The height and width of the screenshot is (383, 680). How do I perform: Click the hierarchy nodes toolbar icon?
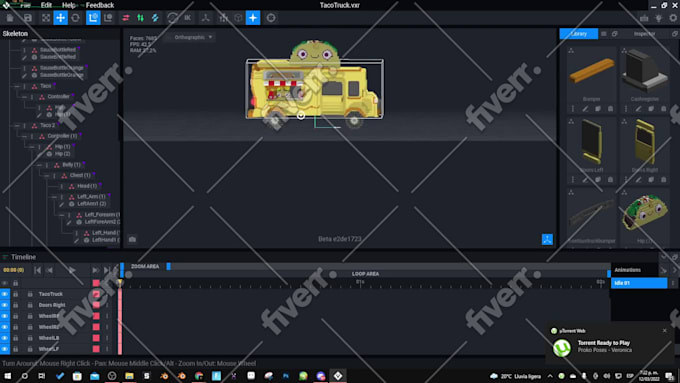click(x=223, y=18)
